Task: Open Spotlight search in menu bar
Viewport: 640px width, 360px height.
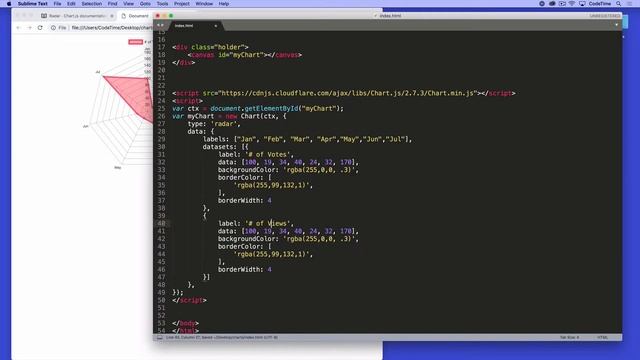Action: pos(619,4)
